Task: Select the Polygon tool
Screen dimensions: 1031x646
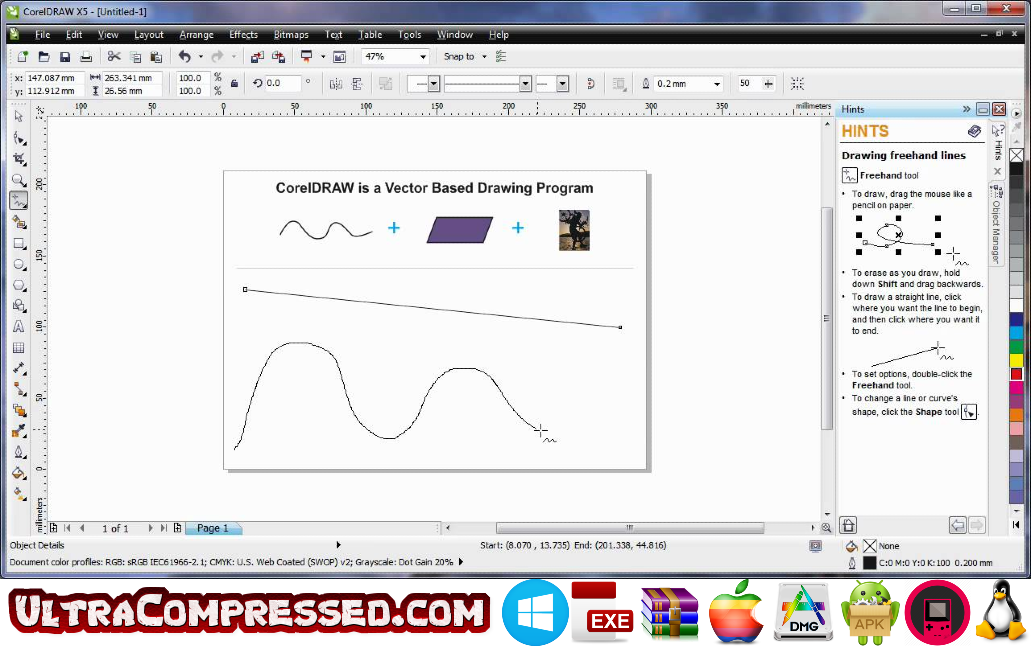Action: point(19,286)
